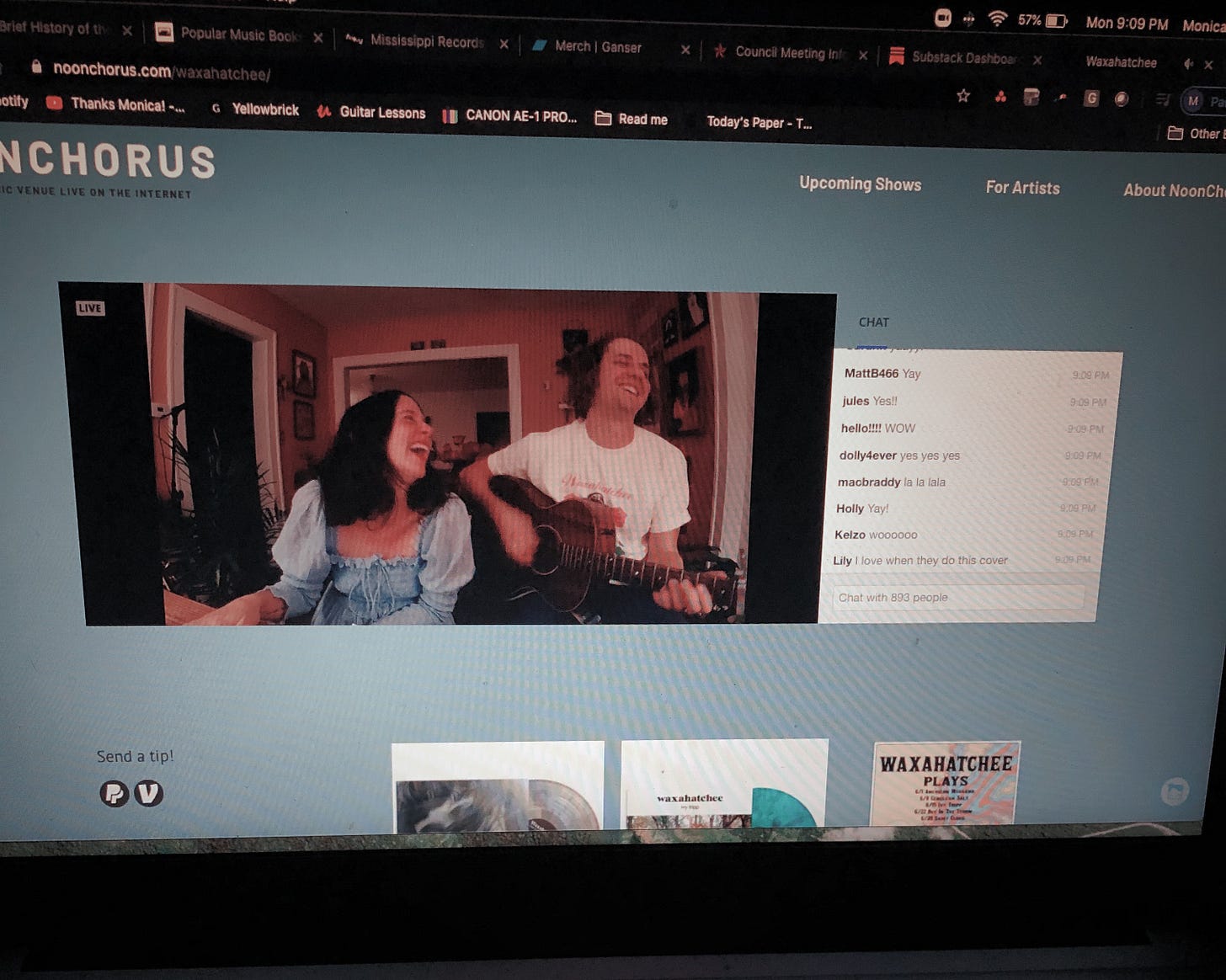
Task: Open the Yellowbrick bookmark
Action: point(256,109)
